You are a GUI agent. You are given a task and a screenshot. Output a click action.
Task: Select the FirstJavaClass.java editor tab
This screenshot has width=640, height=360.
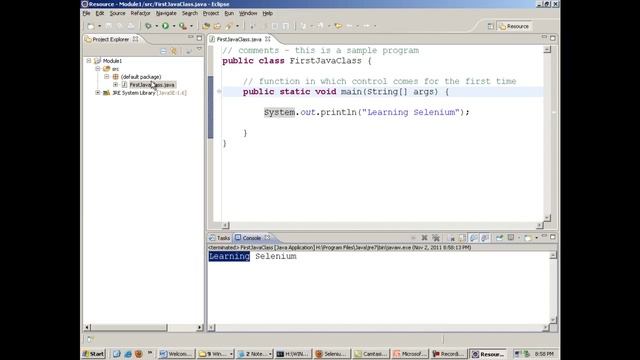pos(239,39)
